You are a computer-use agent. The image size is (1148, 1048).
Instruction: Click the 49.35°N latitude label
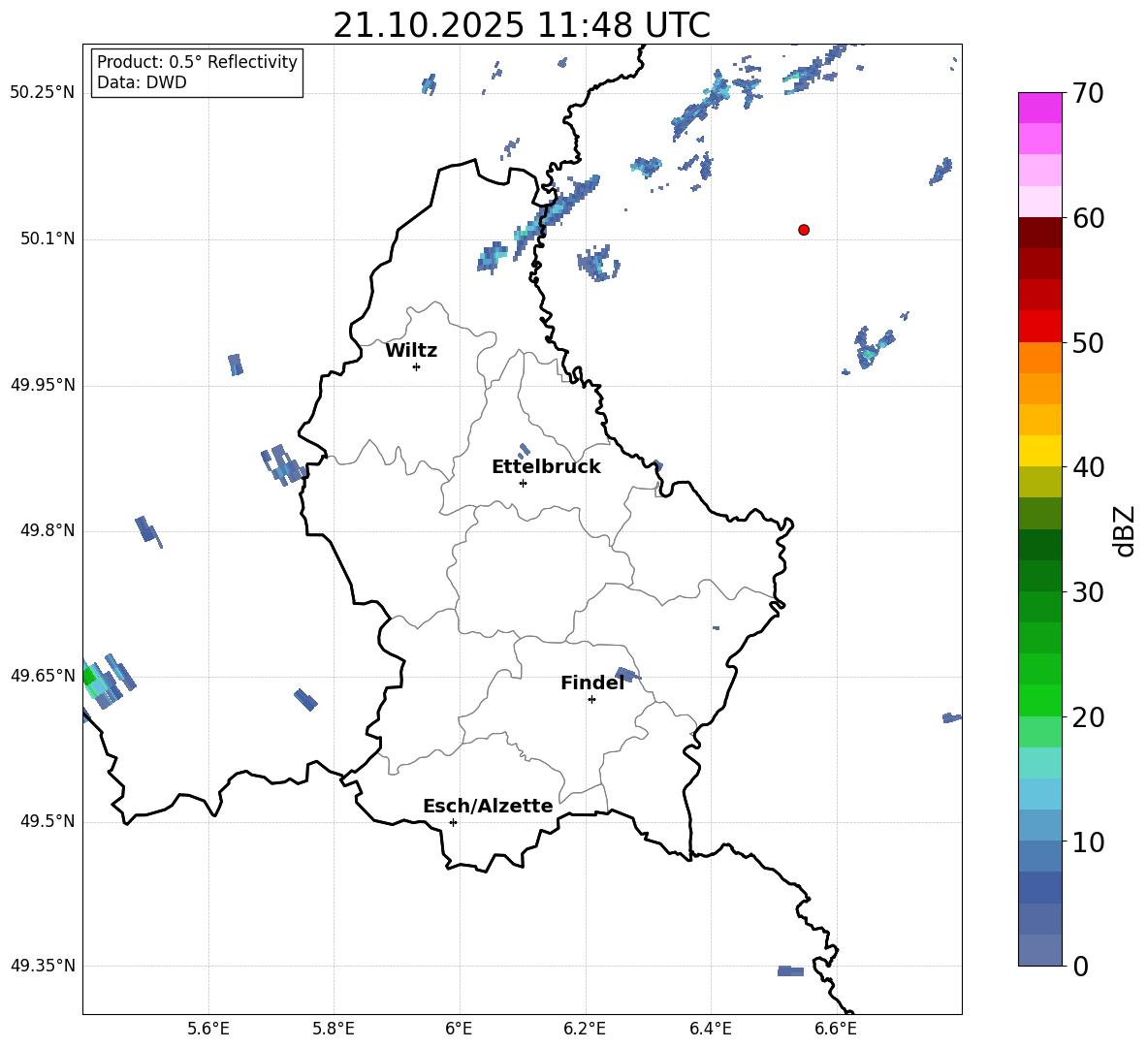(43, 966)
